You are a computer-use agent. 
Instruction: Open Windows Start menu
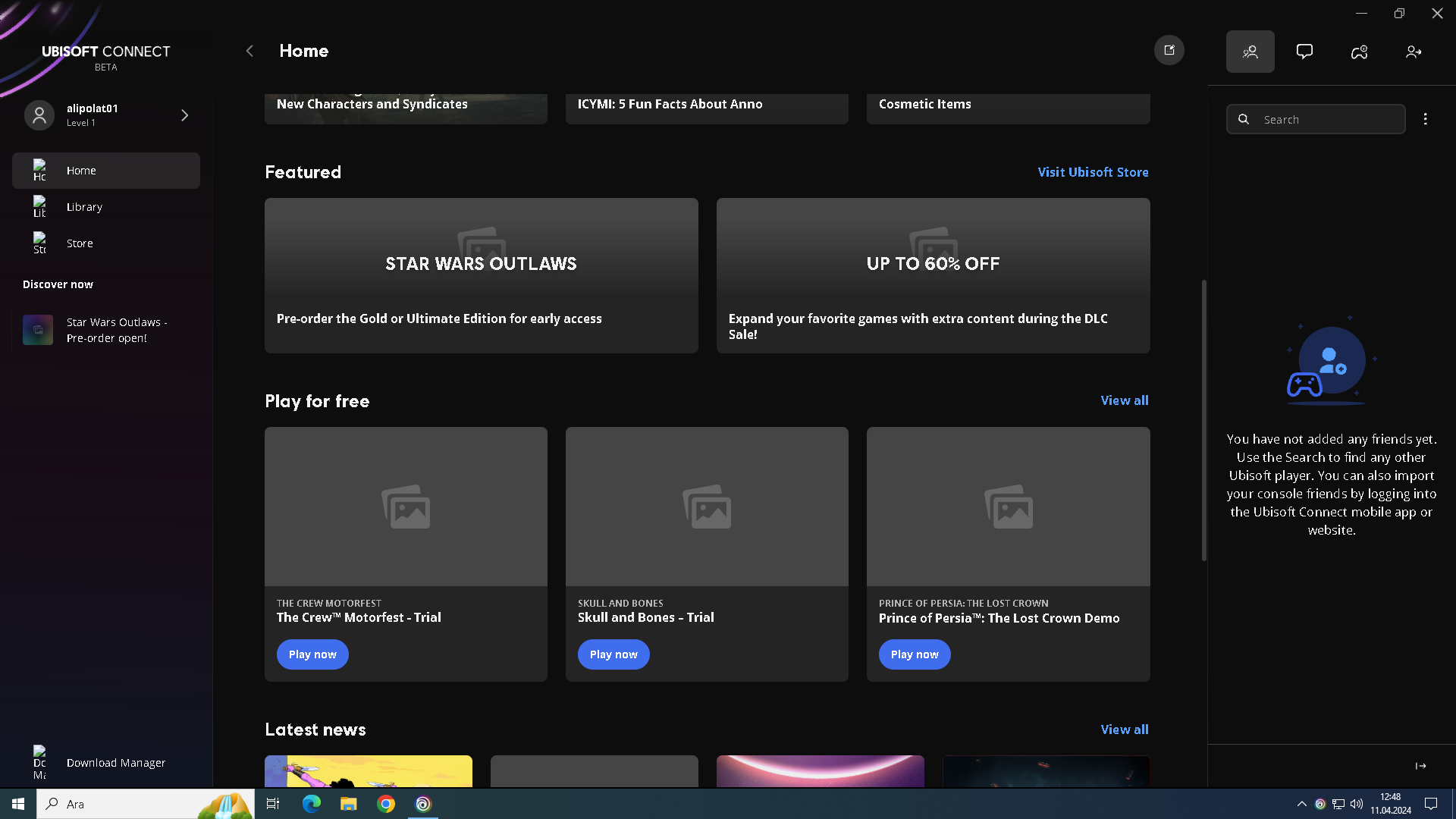[x=18, y=804]
